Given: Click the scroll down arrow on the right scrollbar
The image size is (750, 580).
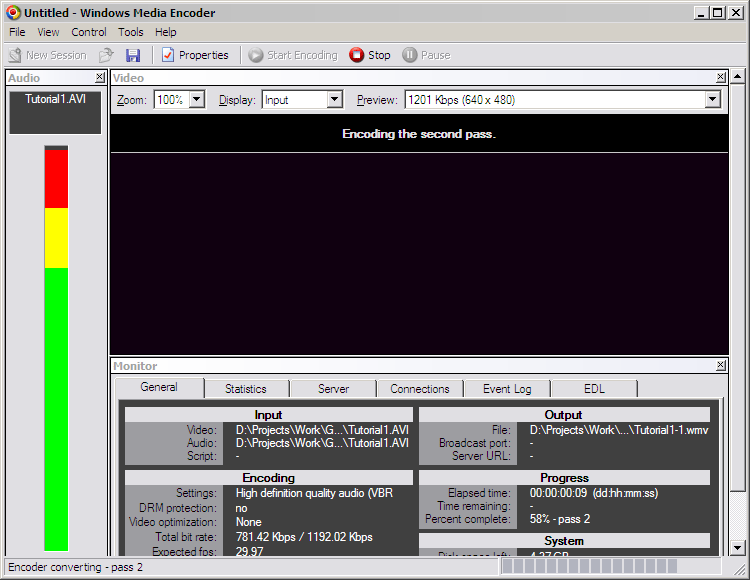Looking at the screenshot, I should tap(738, 548).
